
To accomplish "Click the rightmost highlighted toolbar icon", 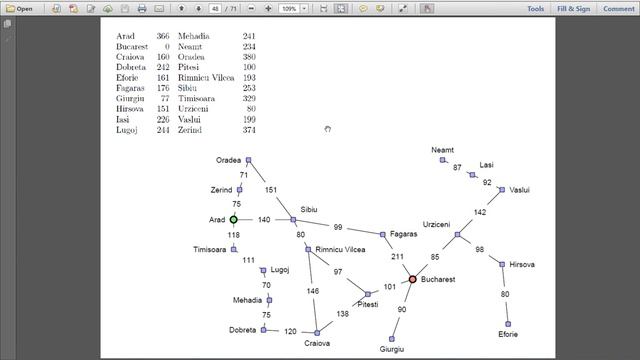I will tap(427, 9).
